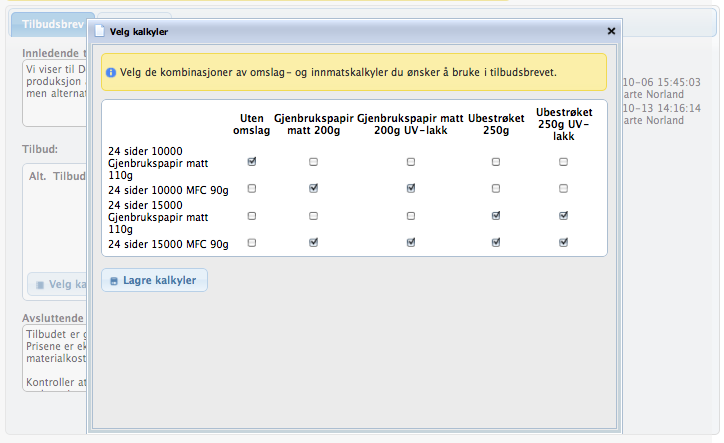Uncheck Gjenbrukspapir matt 200g for 15000 MFC 90g
Screen dimensions: 724x443
tap(314, 242)
